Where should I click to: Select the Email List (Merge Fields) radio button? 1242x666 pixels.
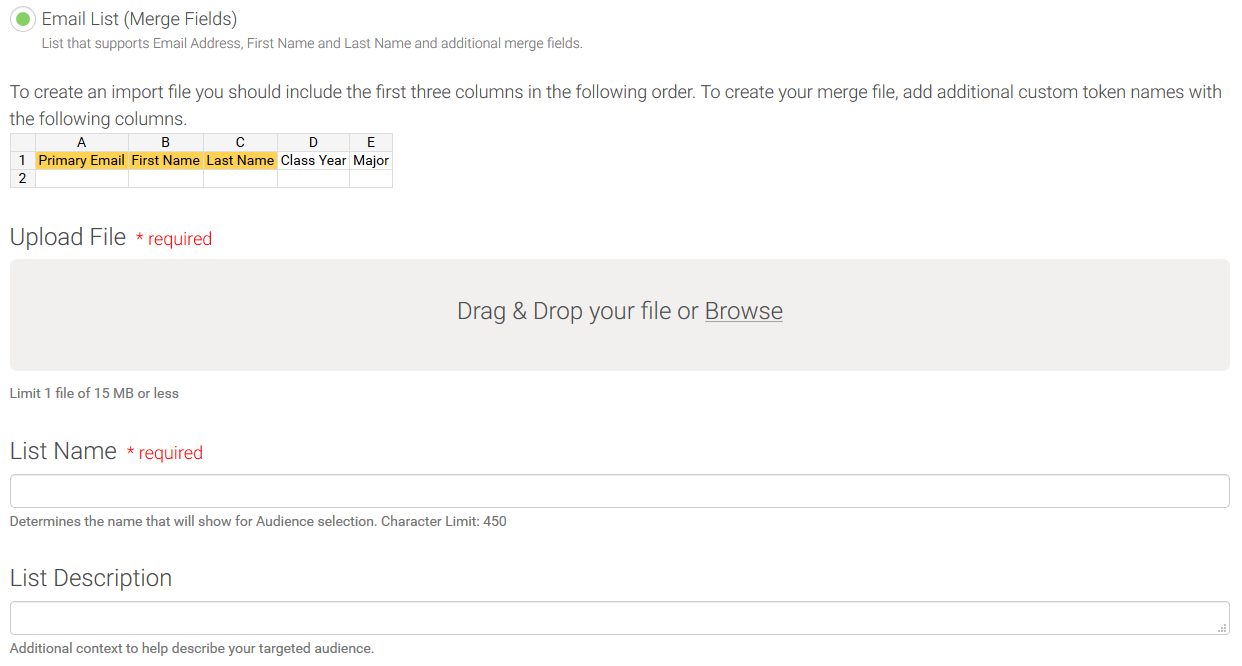tap(22, 19)
